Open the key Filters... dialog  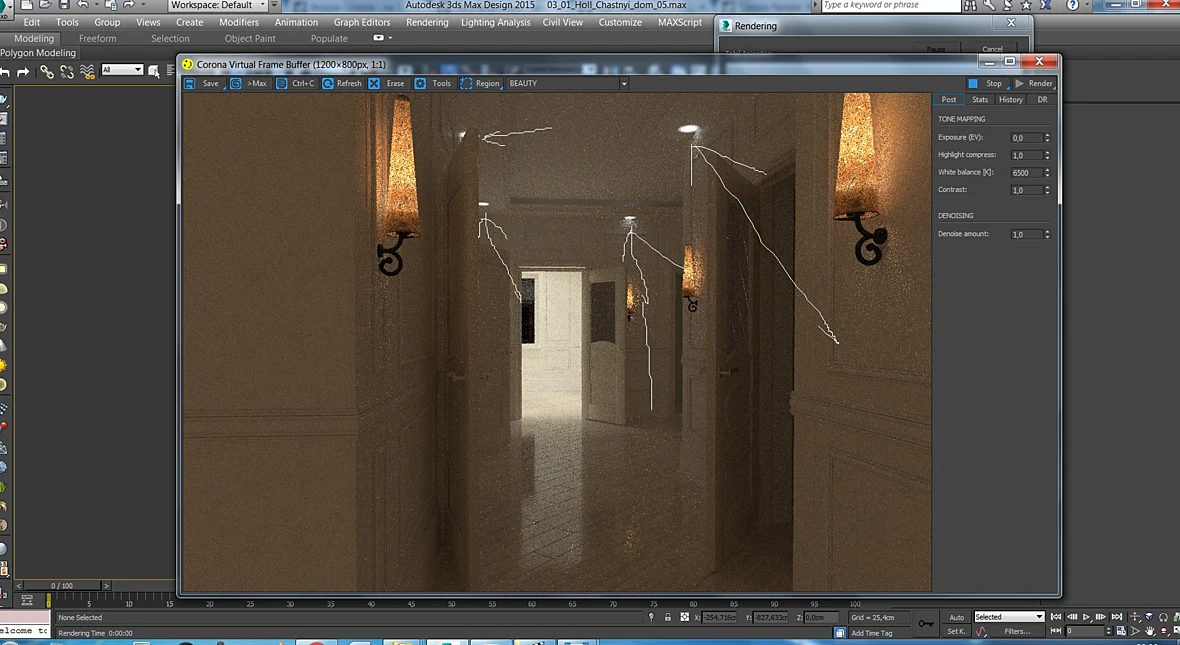1017,631
